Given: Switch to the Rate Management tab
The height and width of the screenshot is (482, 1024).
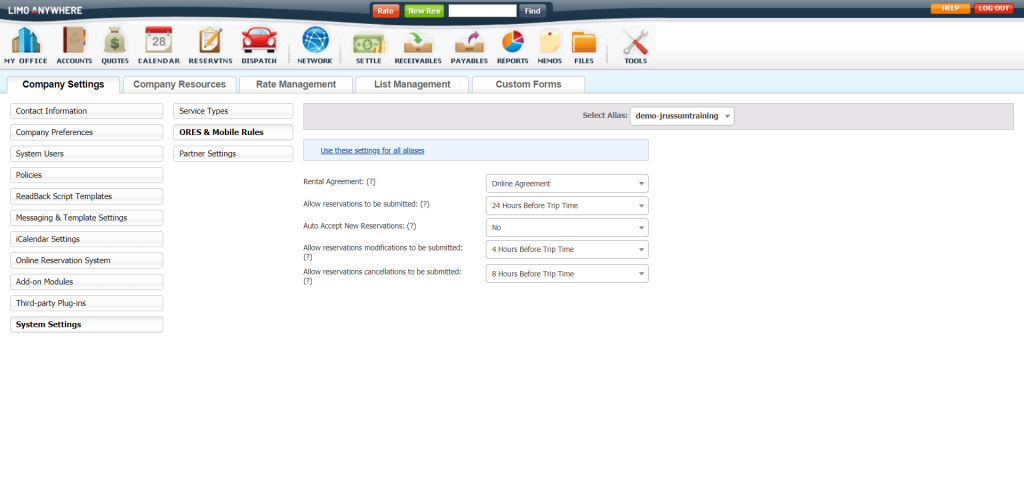Looking at the screenshot, I should pos(296,85).
